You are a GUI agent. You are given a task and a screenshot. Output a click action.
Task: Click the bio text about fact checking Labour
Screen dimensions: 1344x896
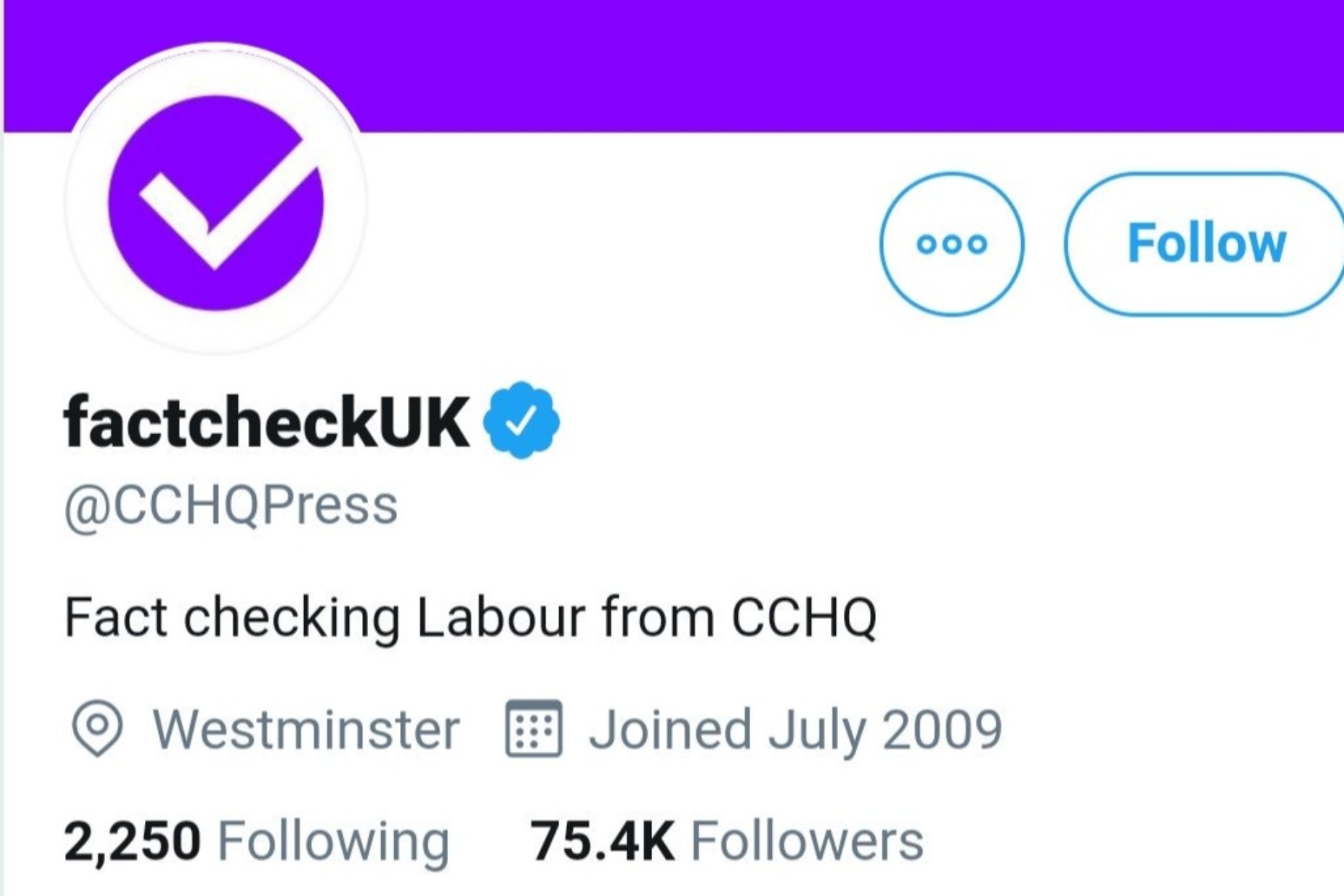tap(470, 617)
